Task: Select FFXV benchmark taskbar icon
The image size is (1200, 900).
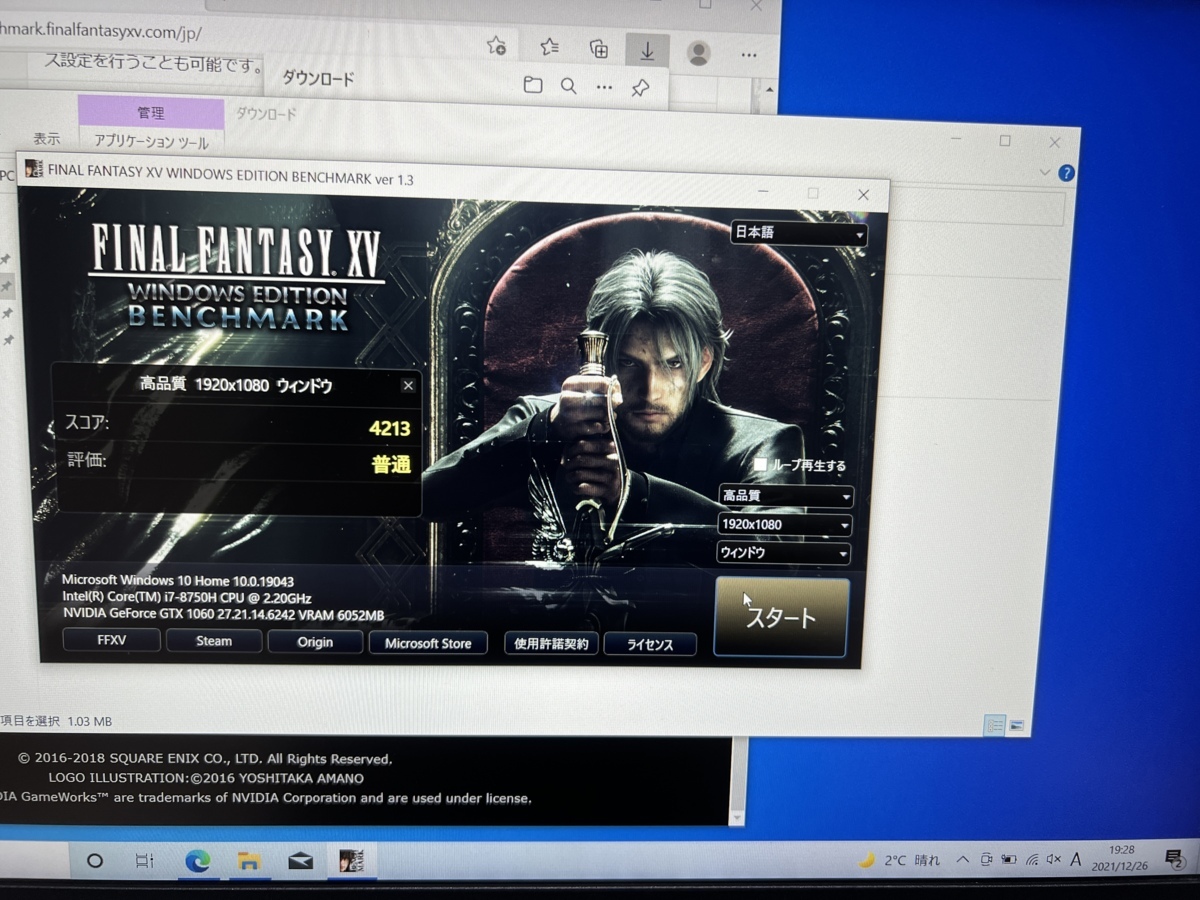Action: click(x=351, y=861)
